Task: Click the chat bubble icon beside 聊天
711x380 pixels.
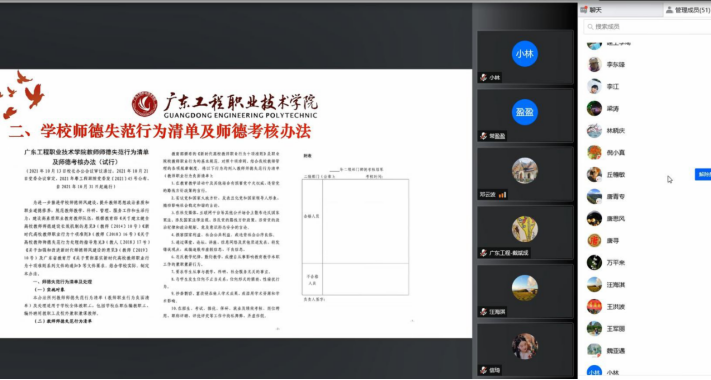Action: click(x=584, y=10)
